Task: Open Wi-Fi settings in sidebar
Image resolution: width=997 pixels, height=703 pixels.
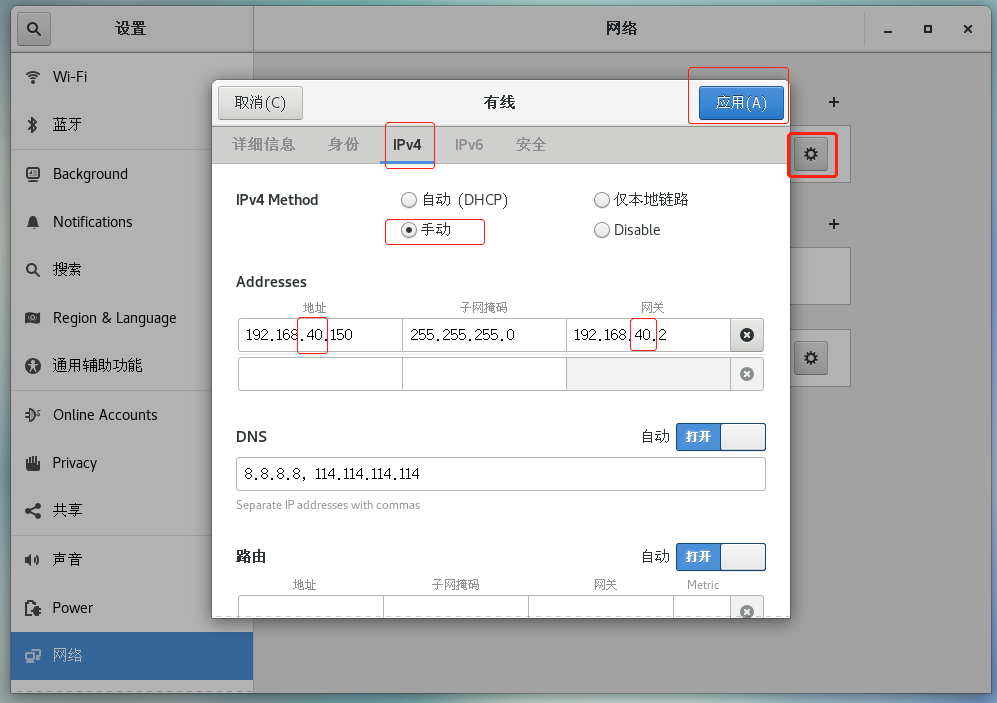Action: coord(132,78)
